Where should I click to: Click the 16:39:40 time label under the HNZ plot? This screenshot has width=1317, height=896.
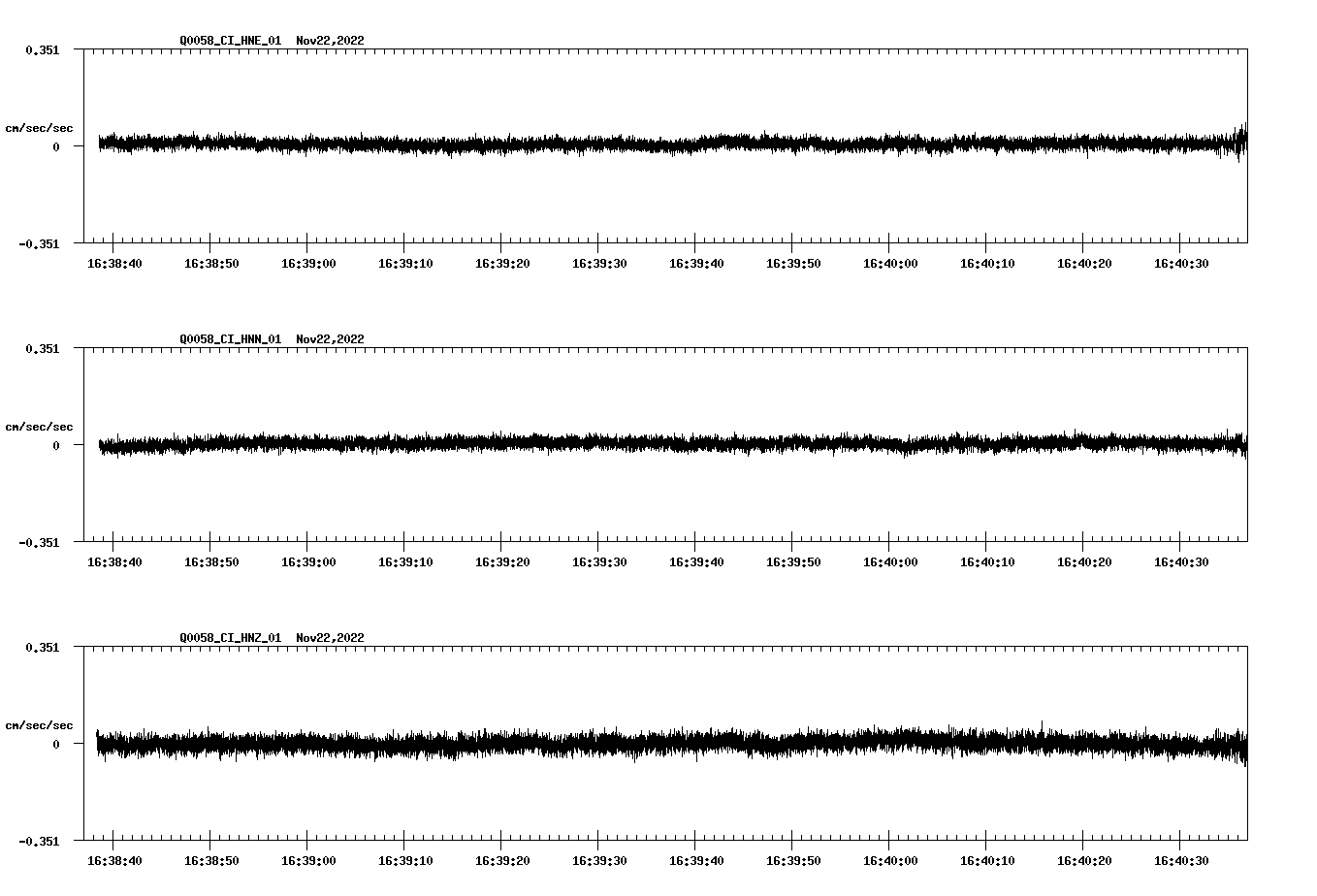pos(696,861)
